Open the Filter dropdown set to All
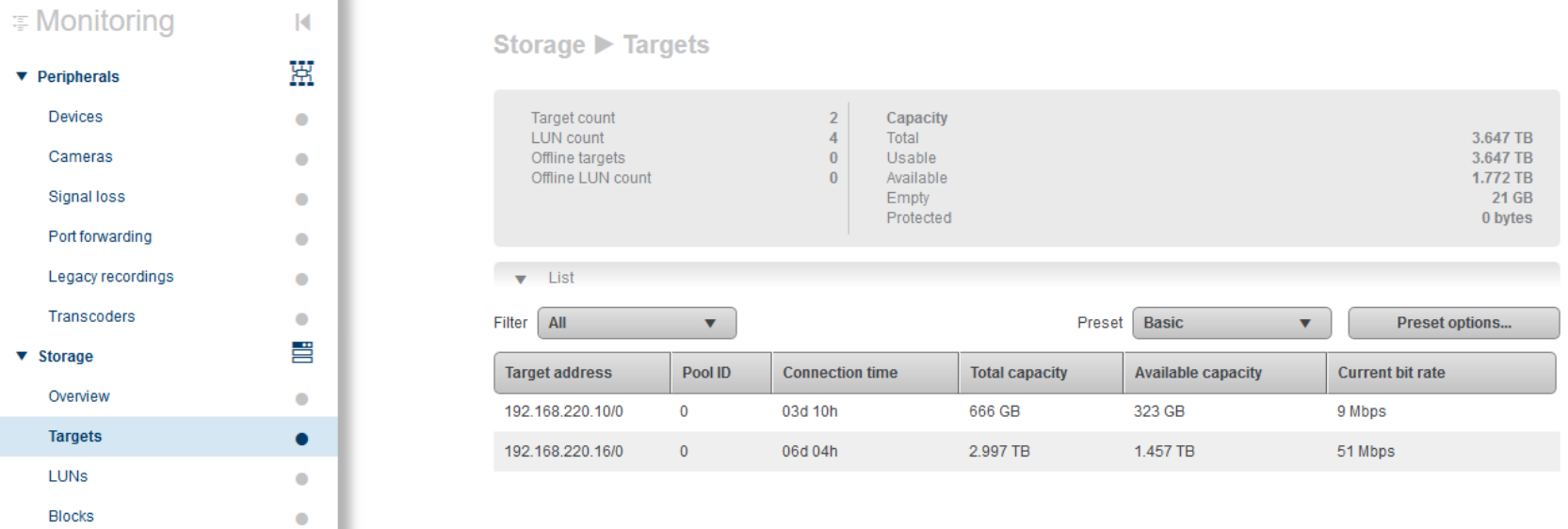1568x529 pixels. tap(637, 323)
